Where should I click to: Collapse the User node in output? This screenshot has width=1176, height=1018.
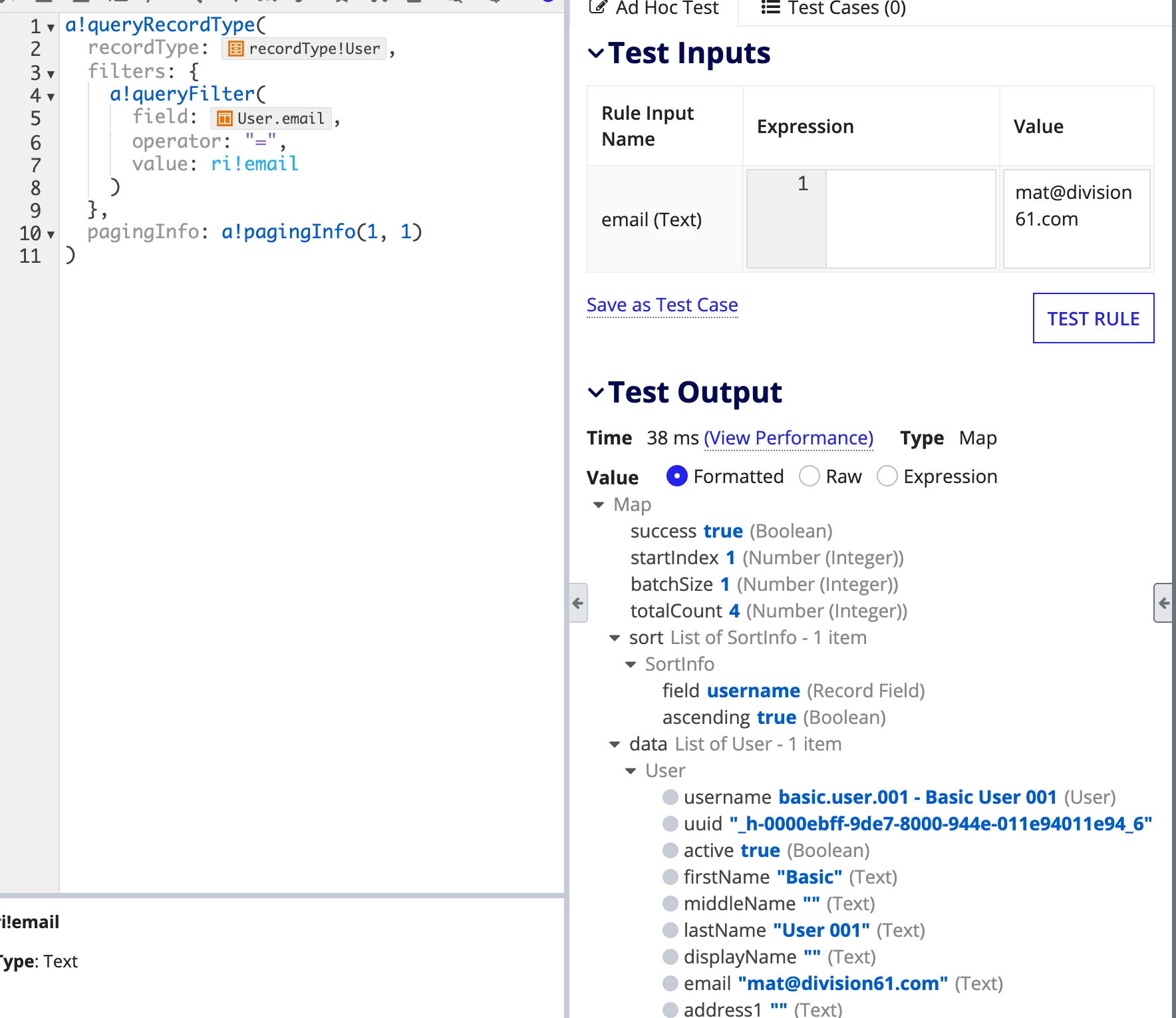(631, 771)
